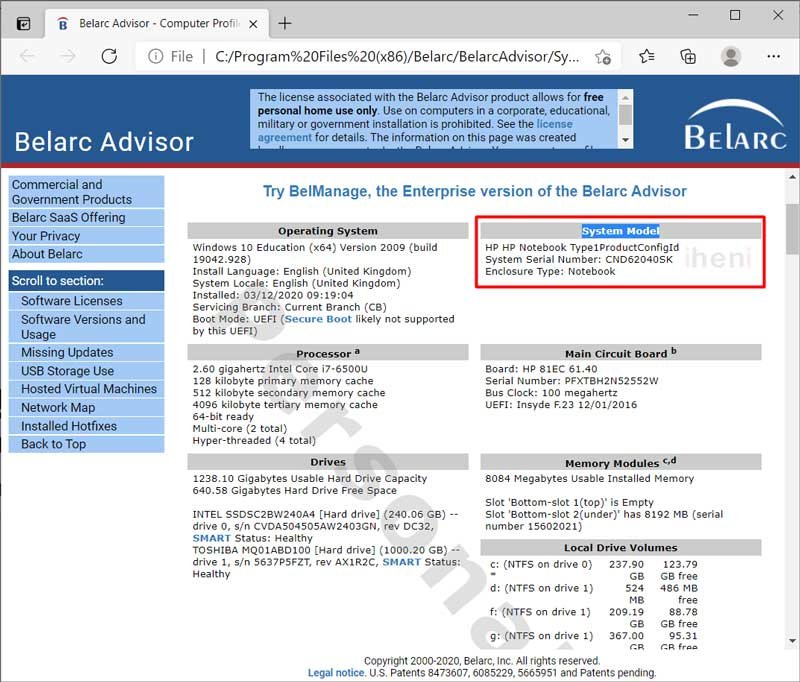Click the UEFI: Insyde F.23 line
The image size is (800, 682).
561,405
